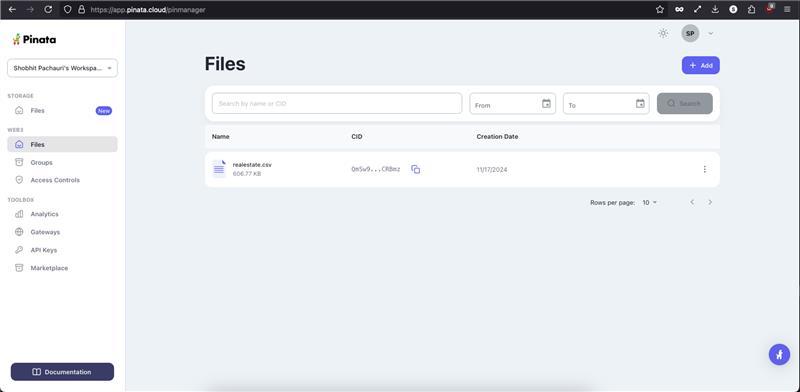Click the QmSw9...CRBmz CID text
Screen dimensions: 800x392
point(376,169)
